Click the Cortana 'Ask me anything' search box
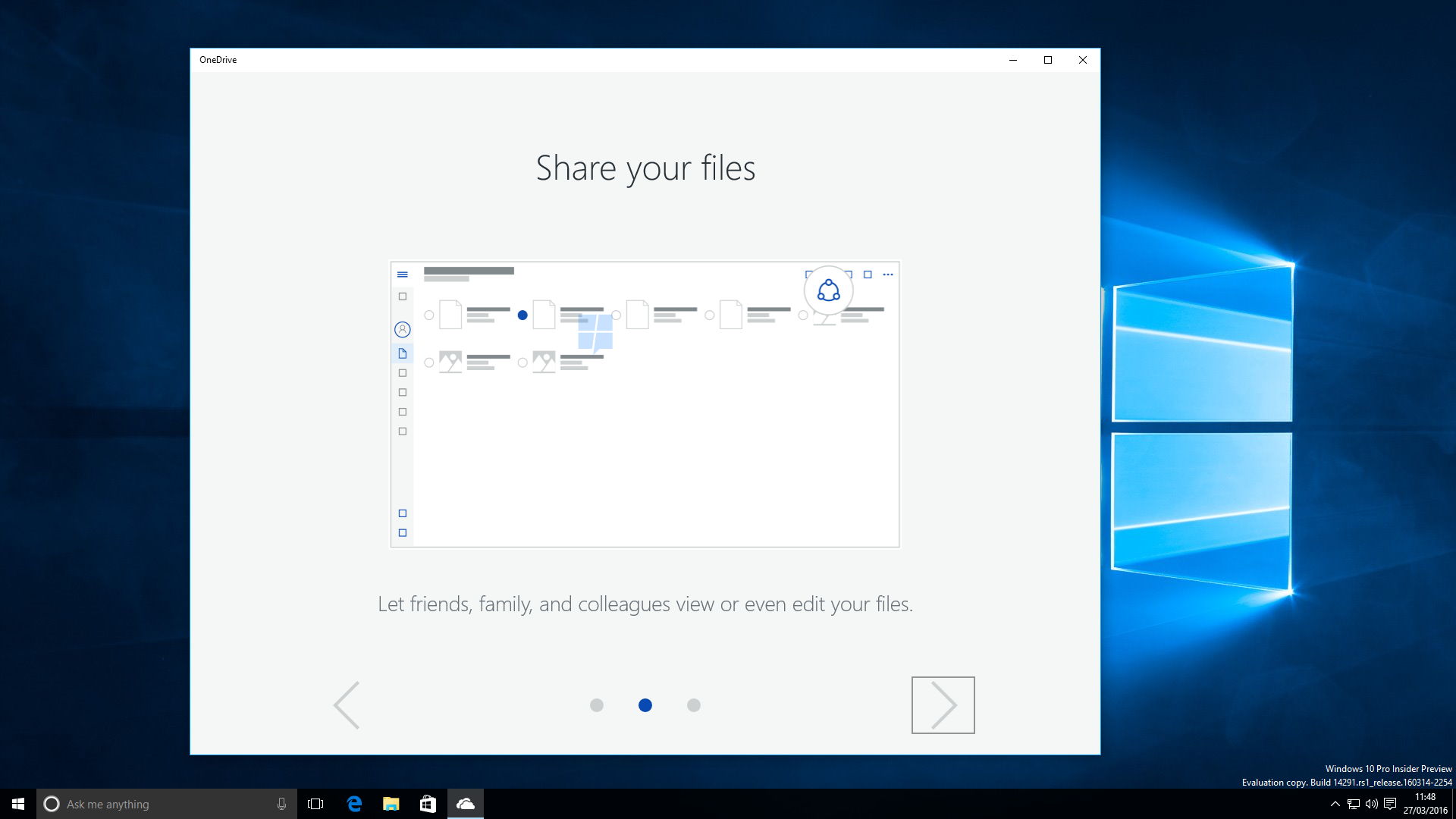The width and height of the screenshot is (1456, 819). 167,804
